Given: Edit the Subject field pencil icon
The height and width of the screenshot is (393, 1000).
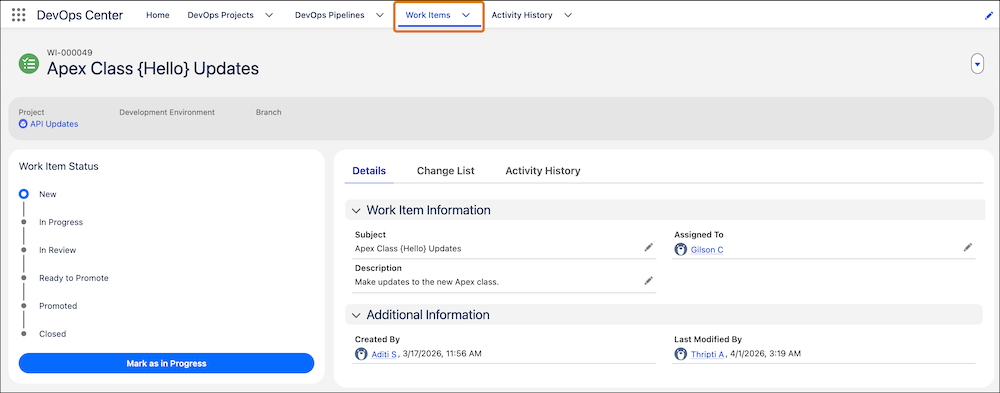Looking at the screenshot, I should click(x=649, y=248).
